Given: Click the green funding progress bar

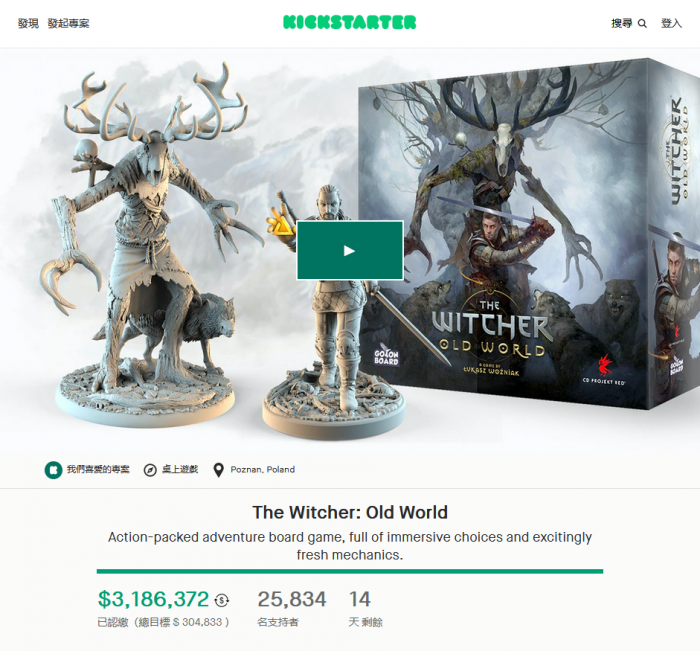Looking at the screenshot, I should [x=350, y=571].
